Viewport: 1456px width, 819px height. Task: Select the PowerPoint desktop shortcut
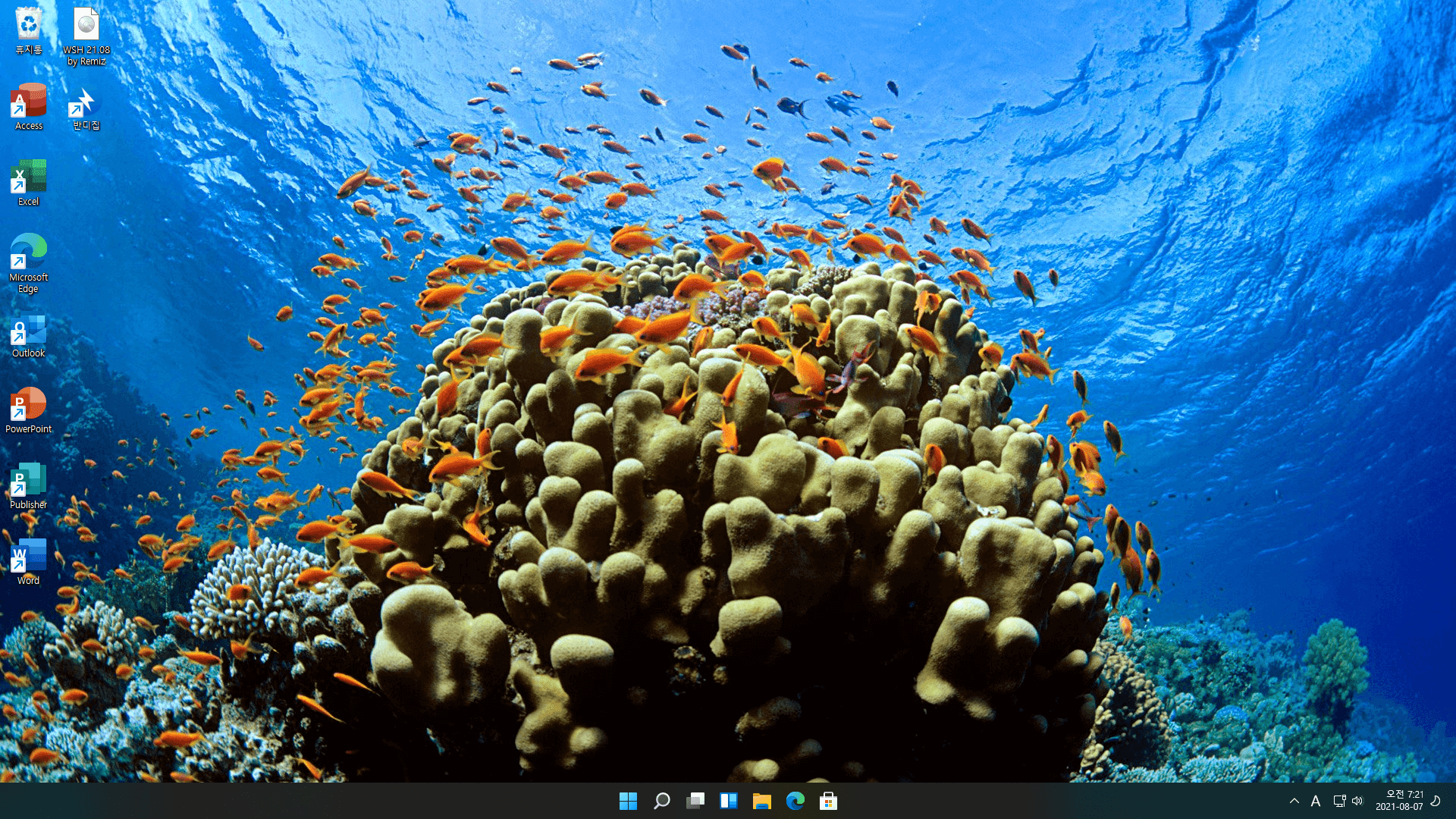coord(29,410)
